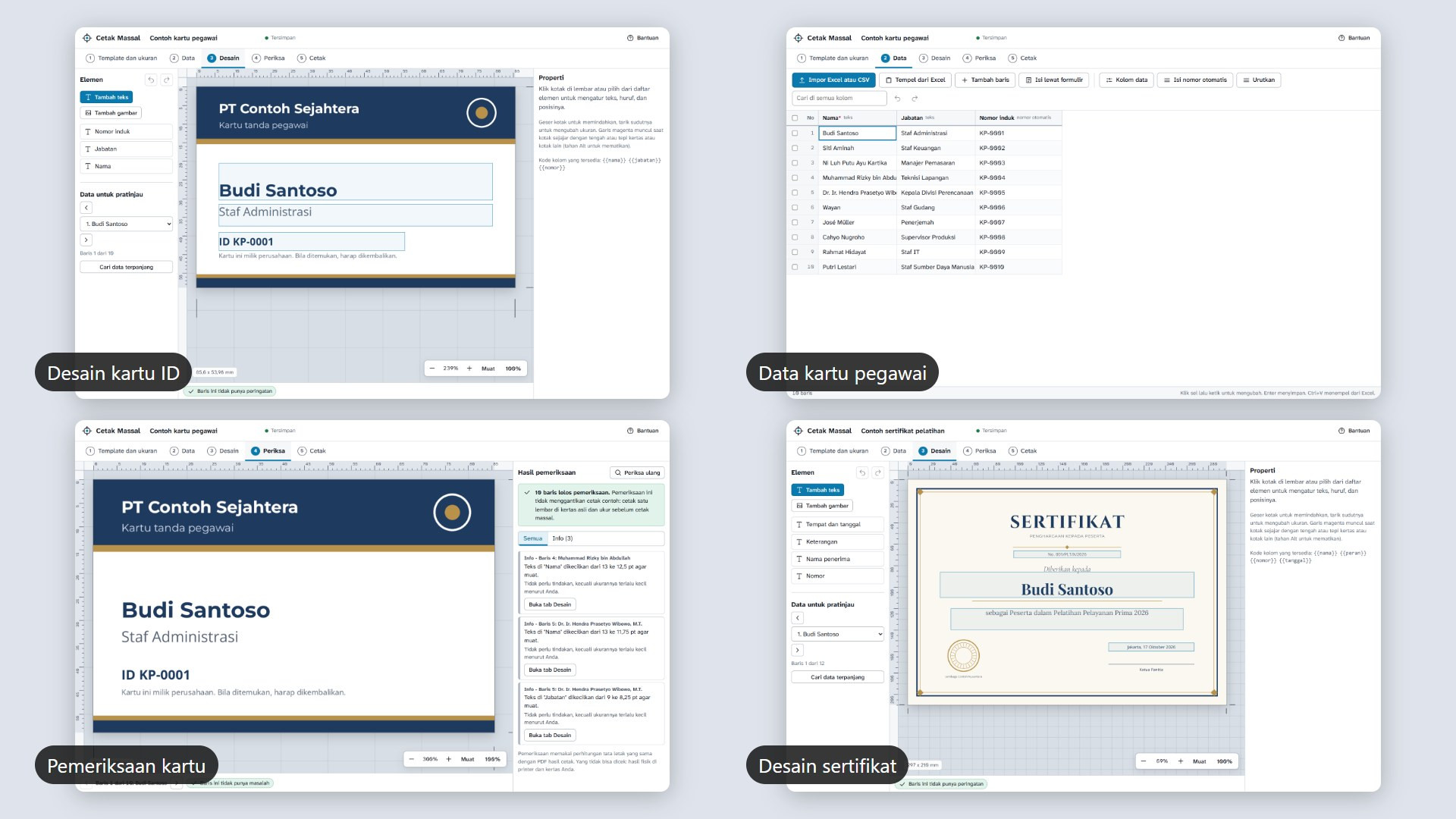Go to next preview row in Desain kartu ID
Screen dimensions: 1456x819
[x=86, y=240]
